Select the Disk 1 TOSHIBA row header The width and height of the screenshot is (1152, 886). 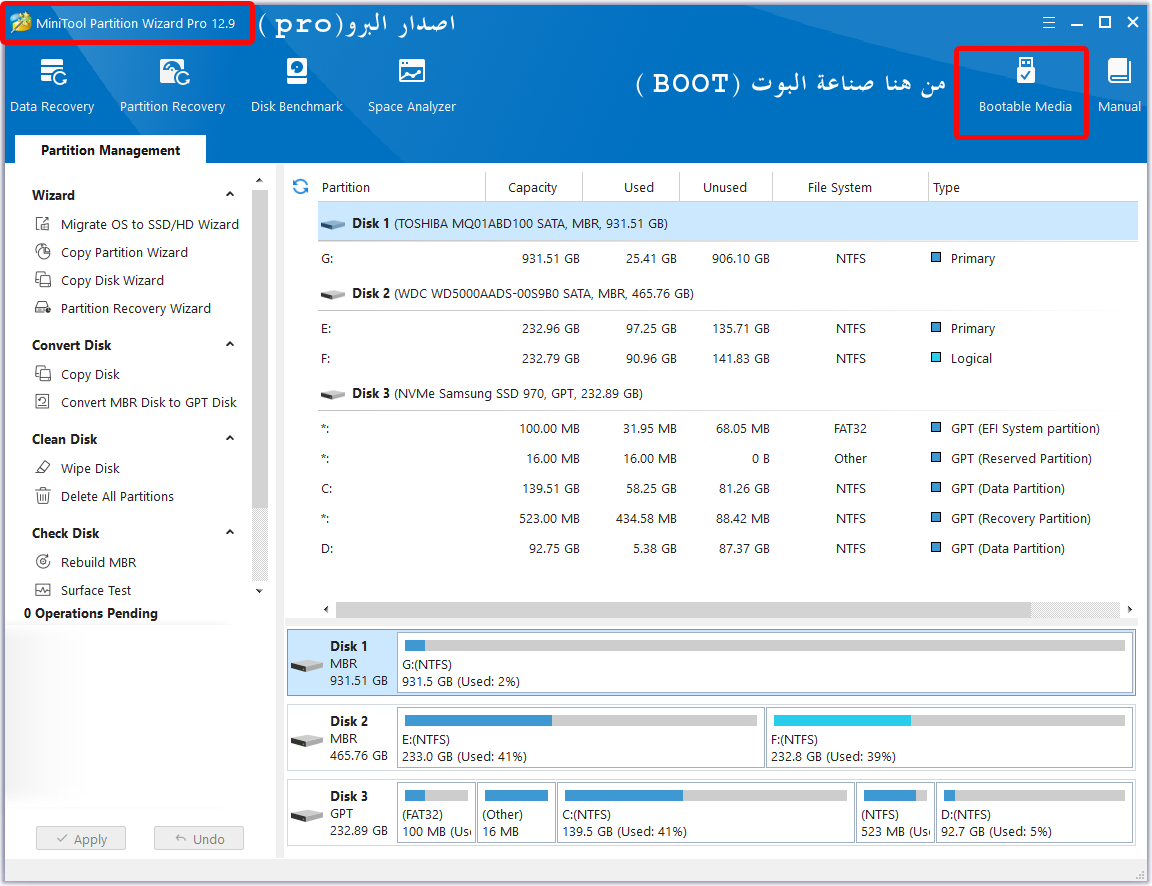728,223
